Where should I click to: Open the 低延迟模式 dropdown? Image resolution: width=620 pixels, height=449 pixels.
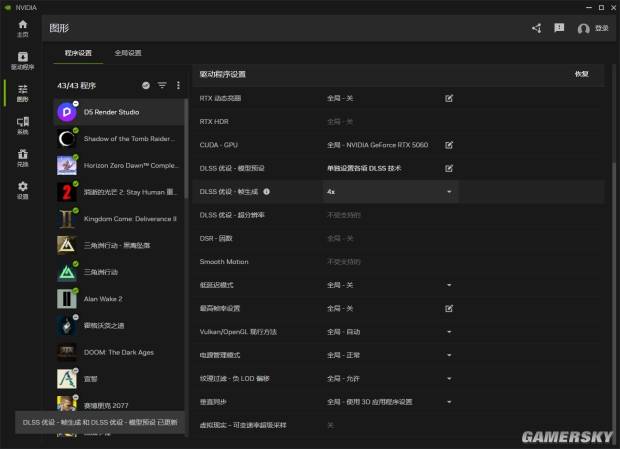[390, 285]
